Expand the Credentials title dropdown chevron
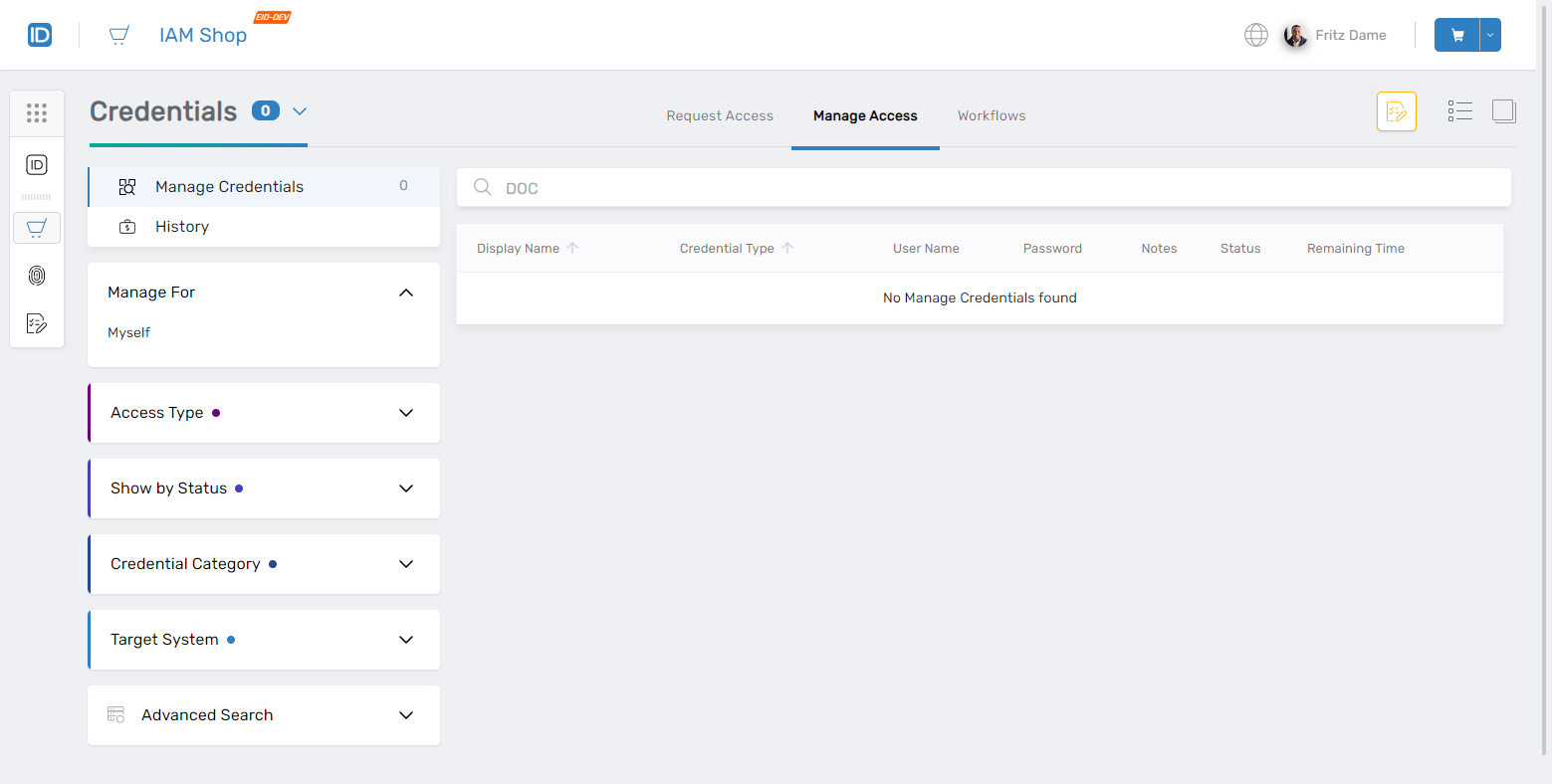This screenshot has height=784, width=1552. (300, 111)
